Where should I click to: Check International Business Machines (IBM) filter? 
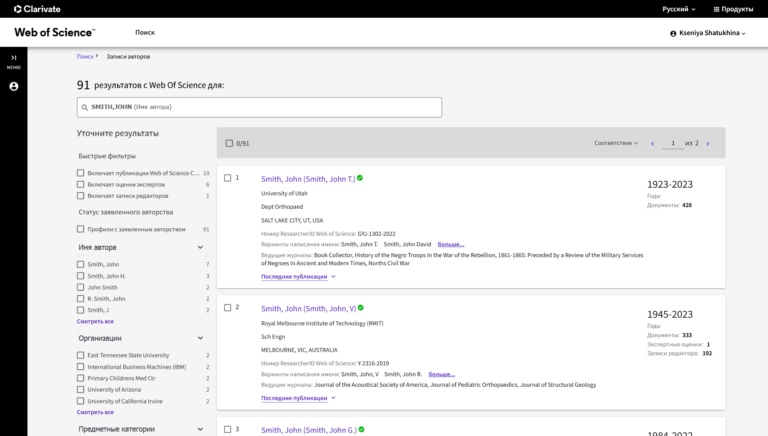coord(80,366)
